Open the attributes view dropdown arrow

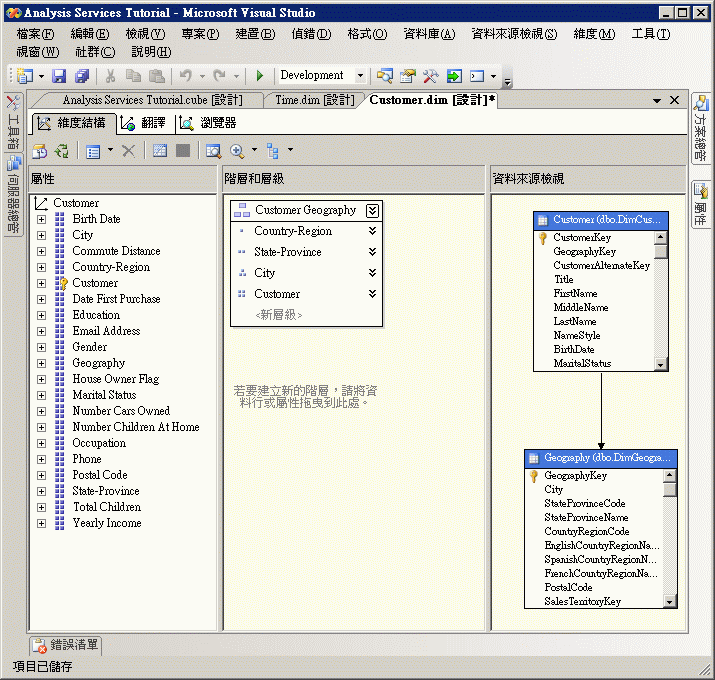pos(110,150)
